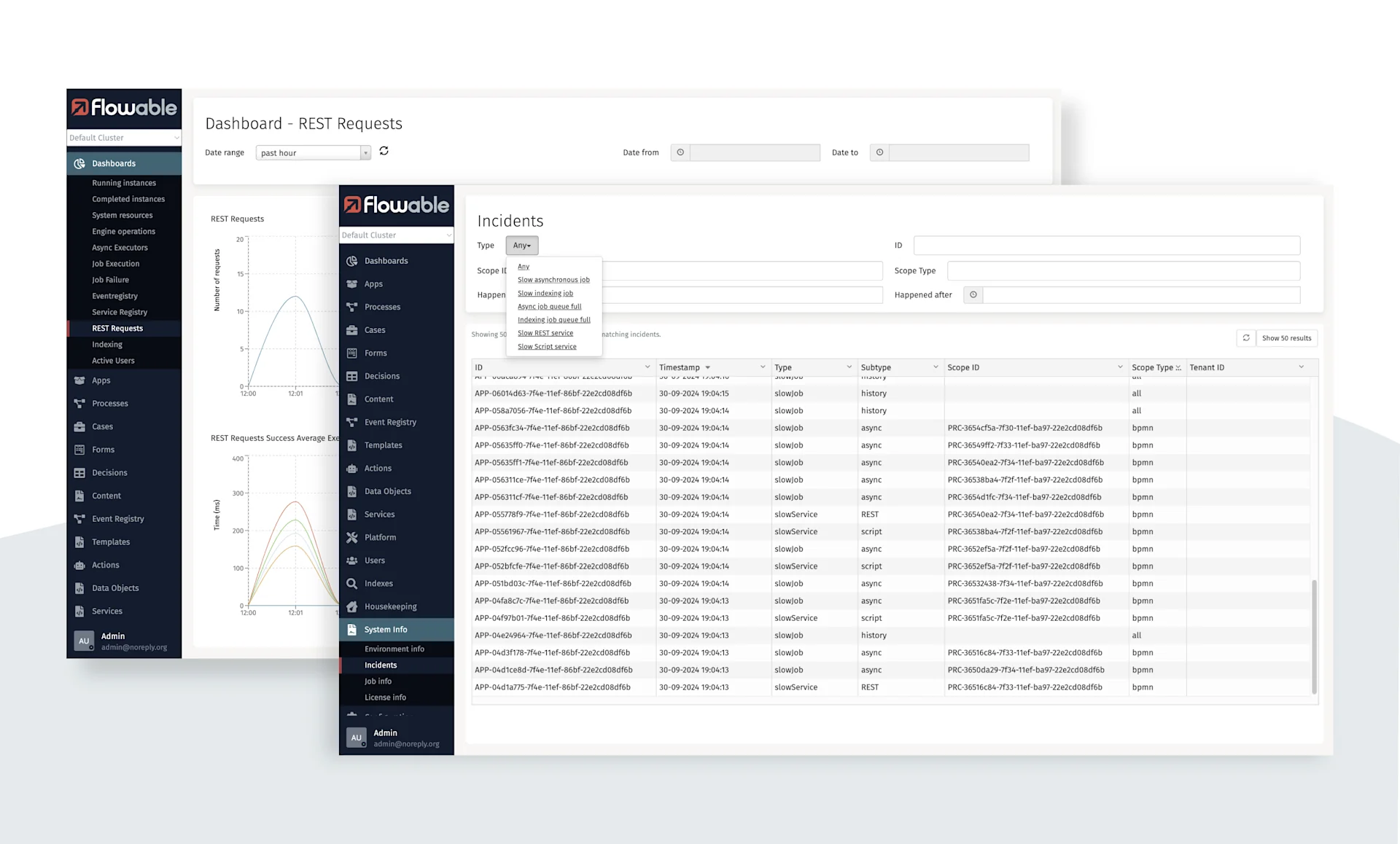
Task: Open License info under System Info
Action: pos(385,698)
